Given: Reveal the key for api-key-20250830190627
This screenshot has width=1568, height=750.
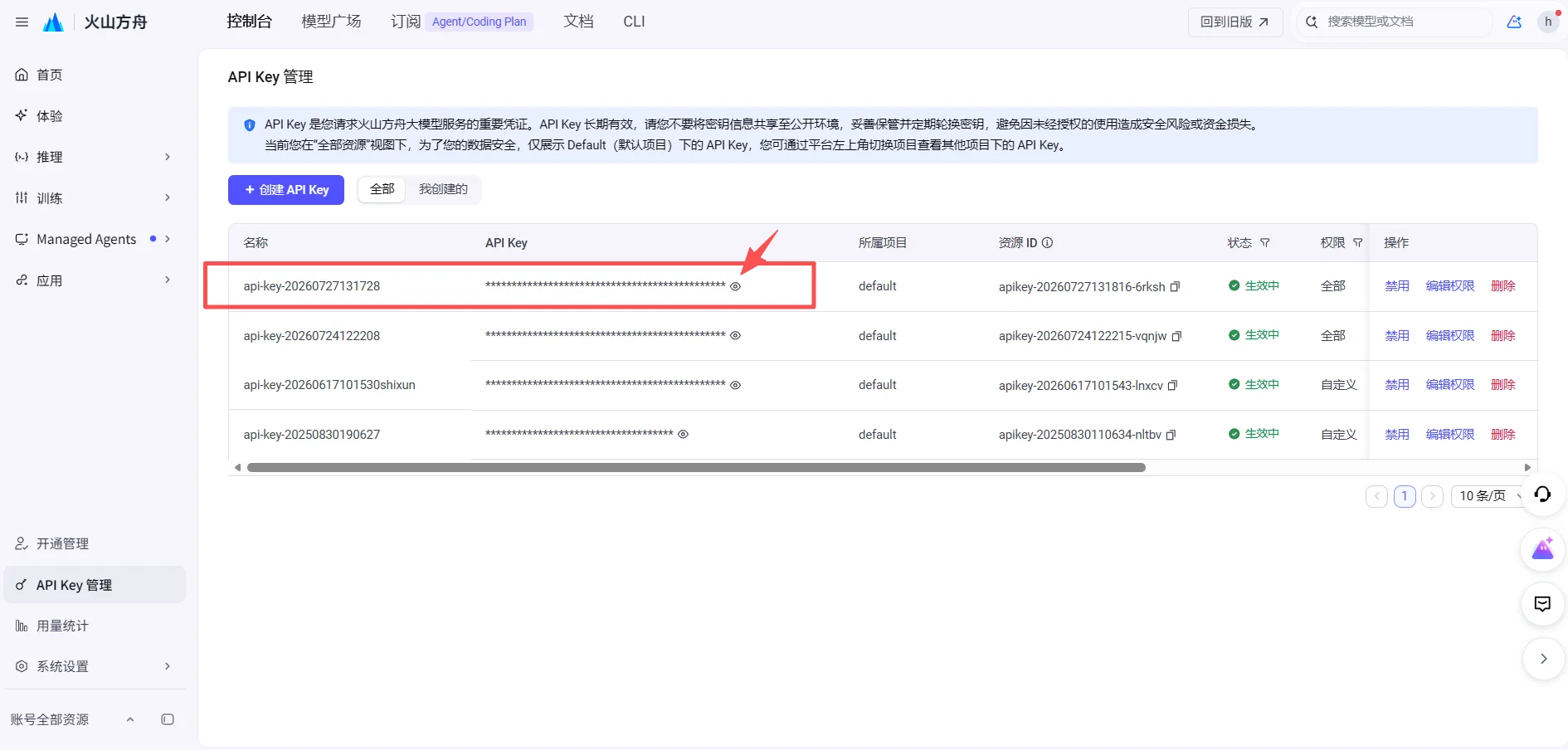Looking at the screenshot, I should [683, 434].
